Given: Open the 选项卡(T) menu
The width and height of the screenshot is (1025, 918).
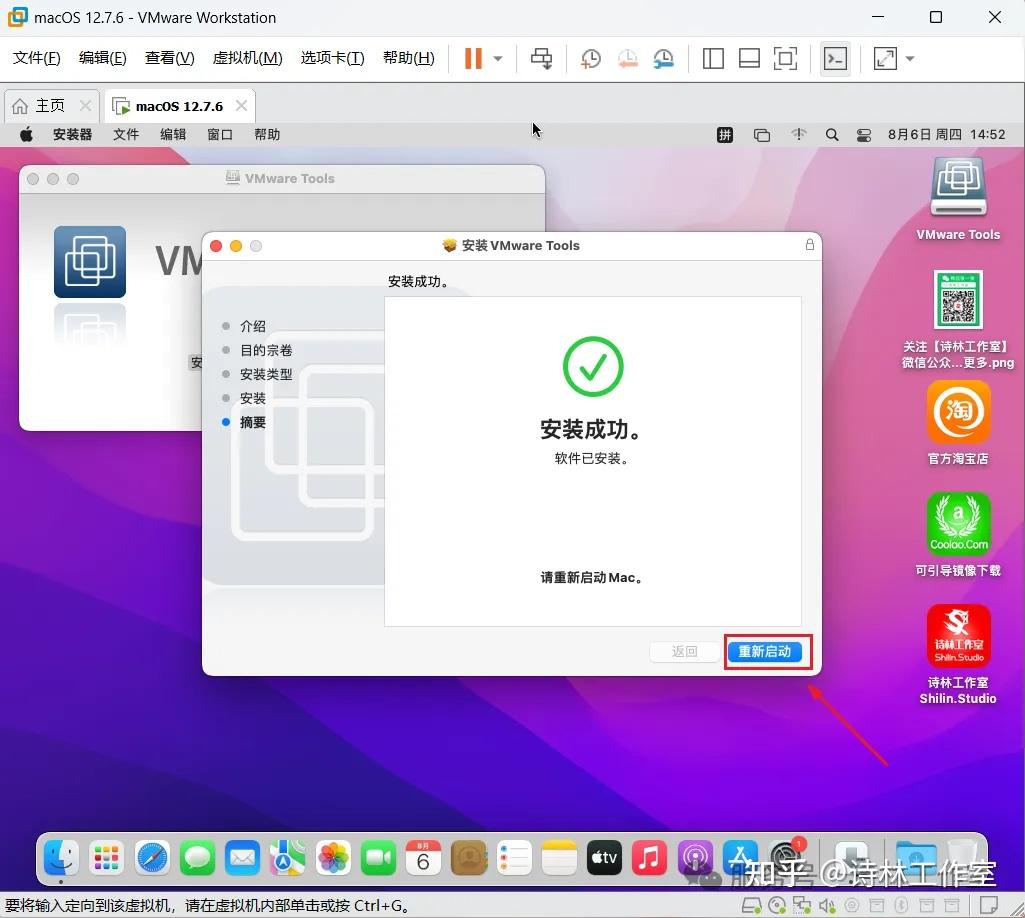Looking at the screenshot, I should coord(332,58).
